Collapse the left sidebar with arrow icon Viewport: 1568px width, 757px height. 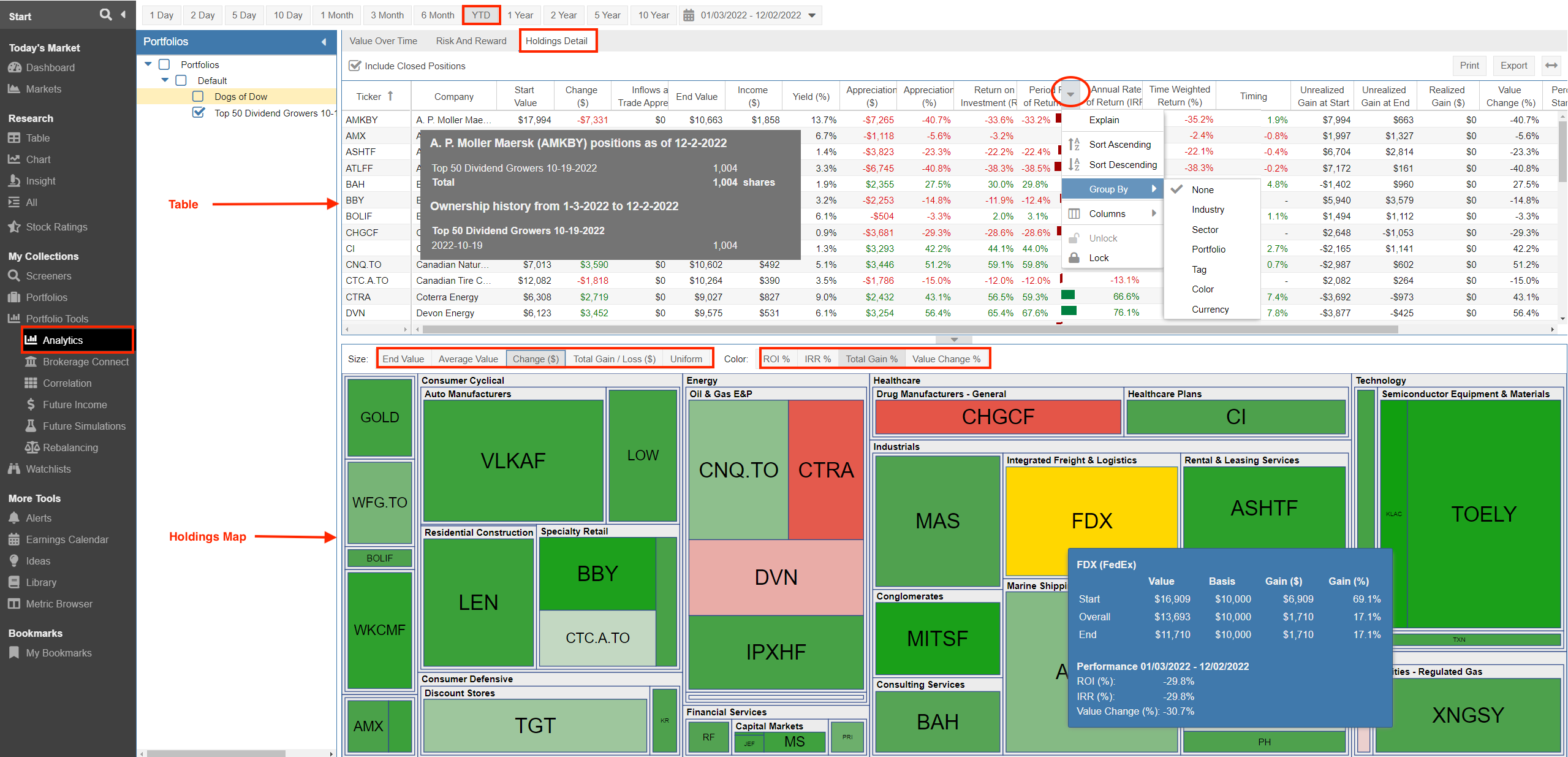pyautogui.click(x=124, y=15)
